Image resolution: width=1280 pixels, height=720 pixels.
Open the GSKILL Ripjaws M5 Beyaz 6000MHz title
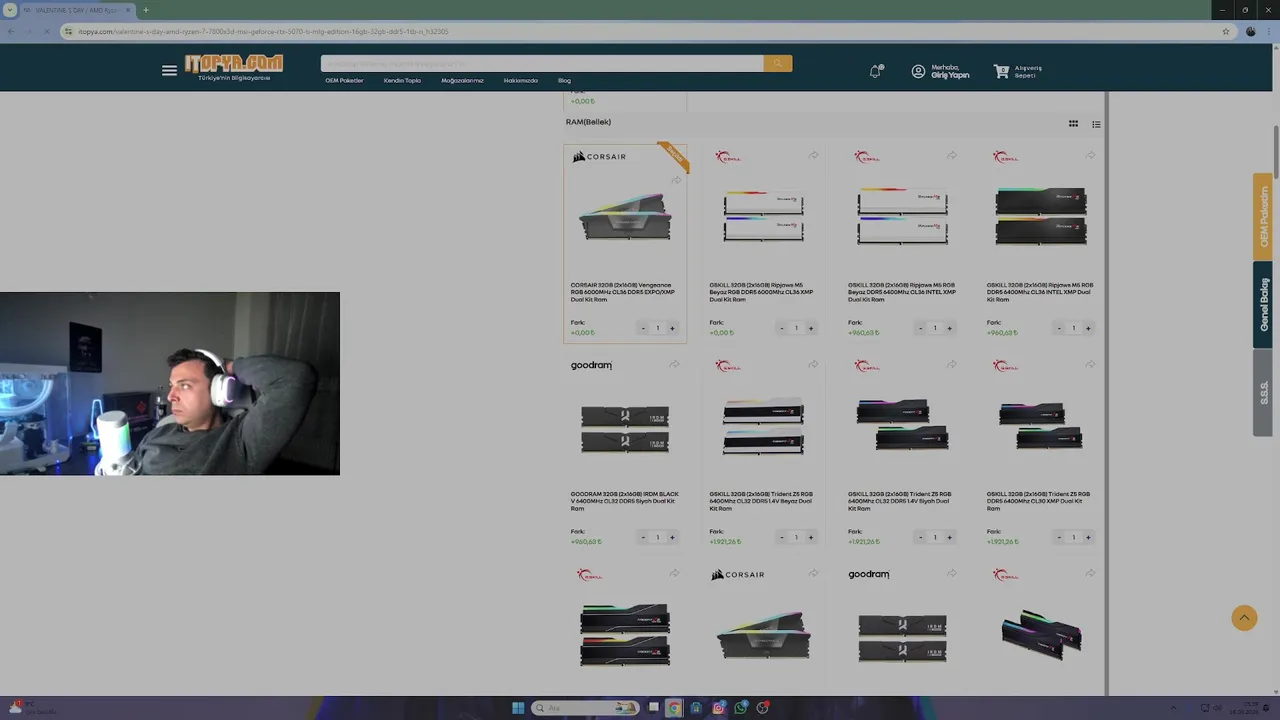pos(761,292)
